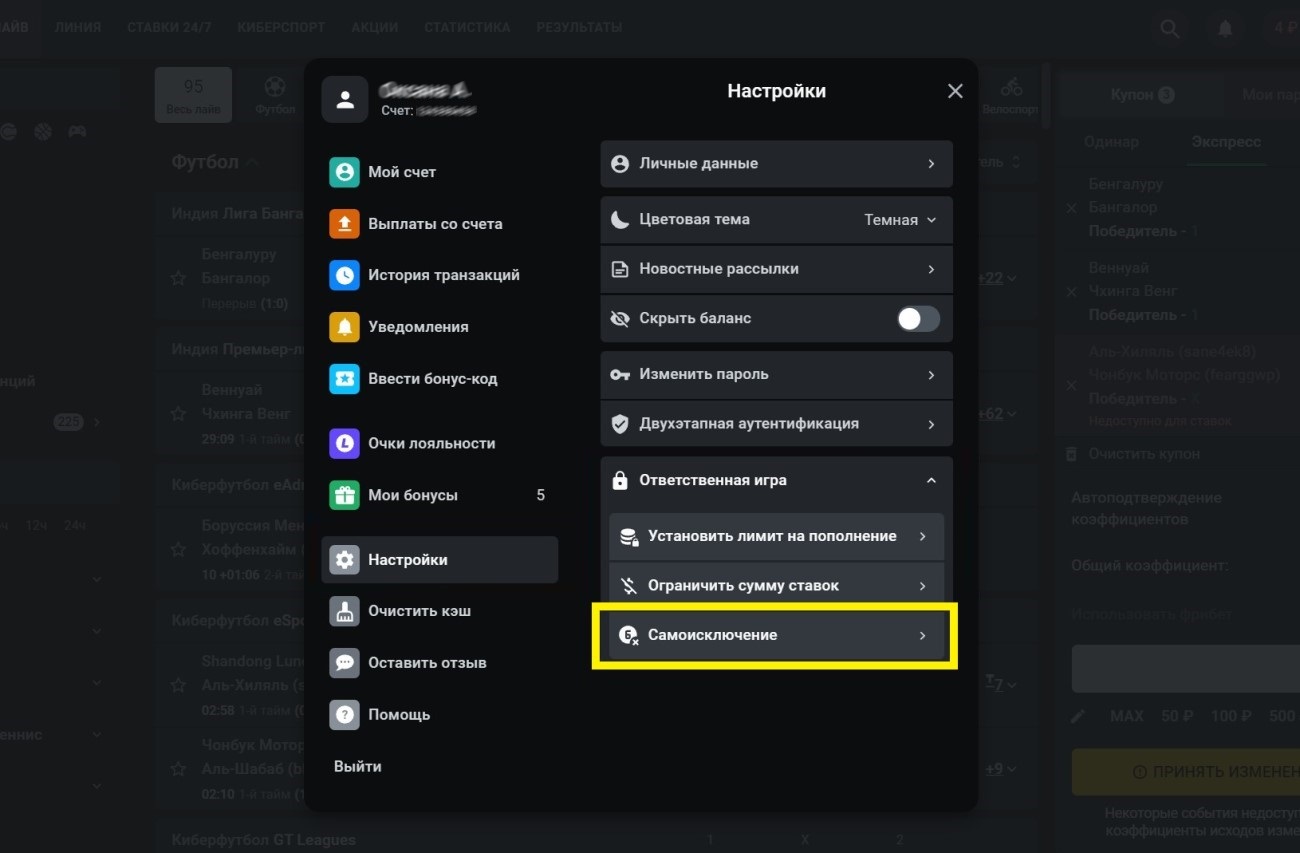1300x853 pixels.
Task: Click the shield icon of two-step authentication
Action: point(620,423)
